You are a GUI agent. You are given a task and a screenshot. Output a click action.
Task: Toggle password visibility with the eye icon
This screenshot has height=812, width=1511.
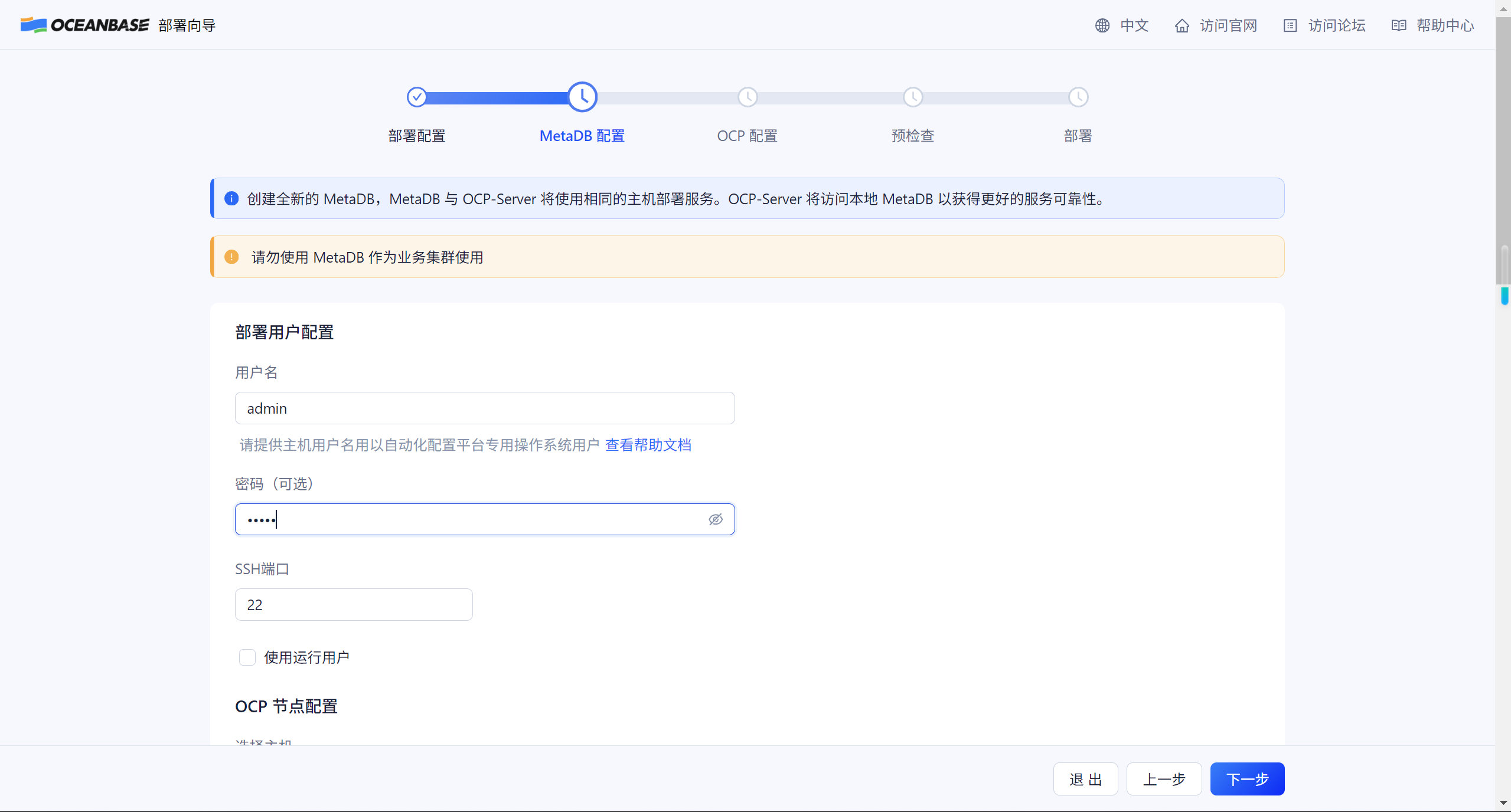[716, 519]
